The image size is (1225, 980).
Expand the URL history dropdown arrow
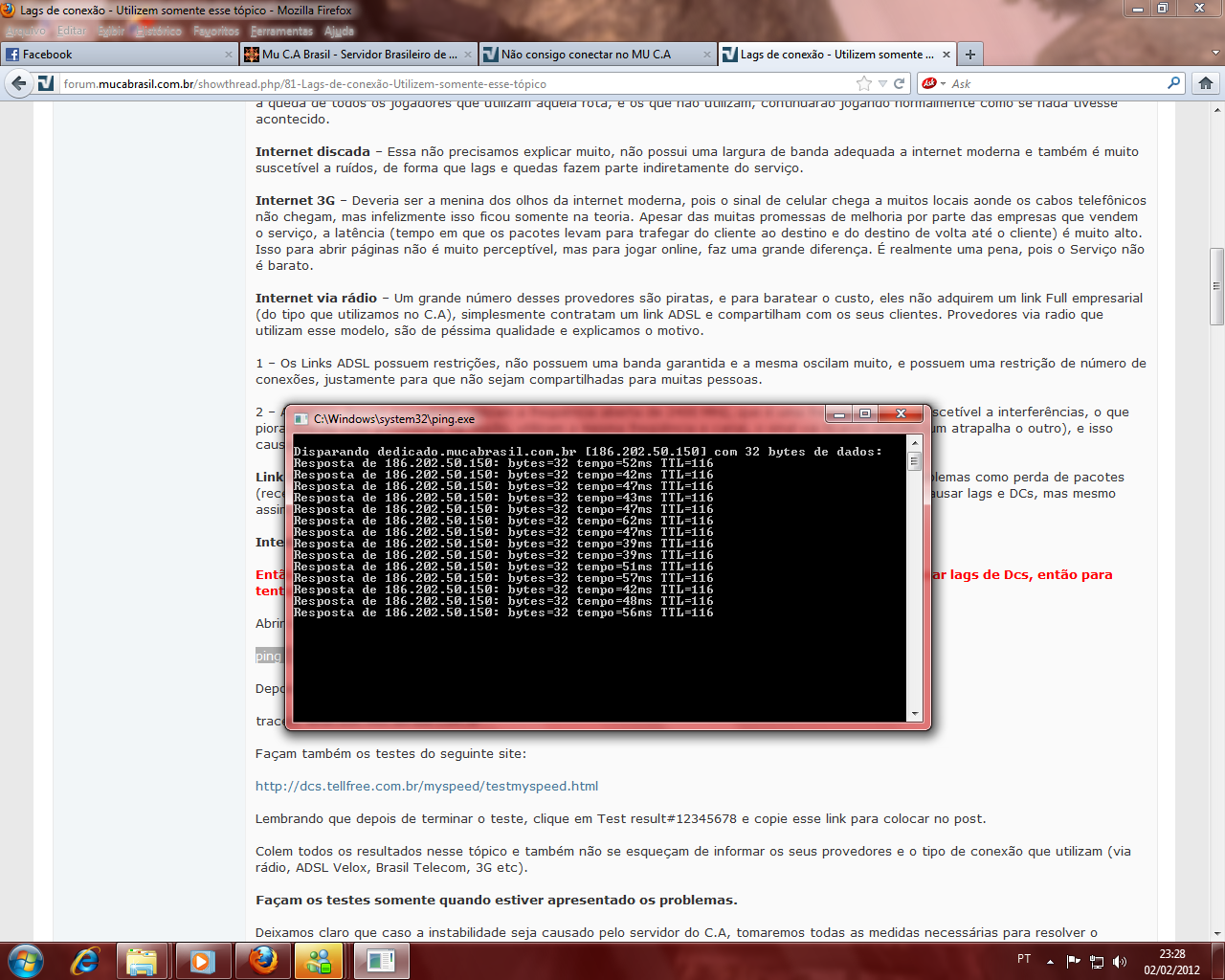(882, 83)
